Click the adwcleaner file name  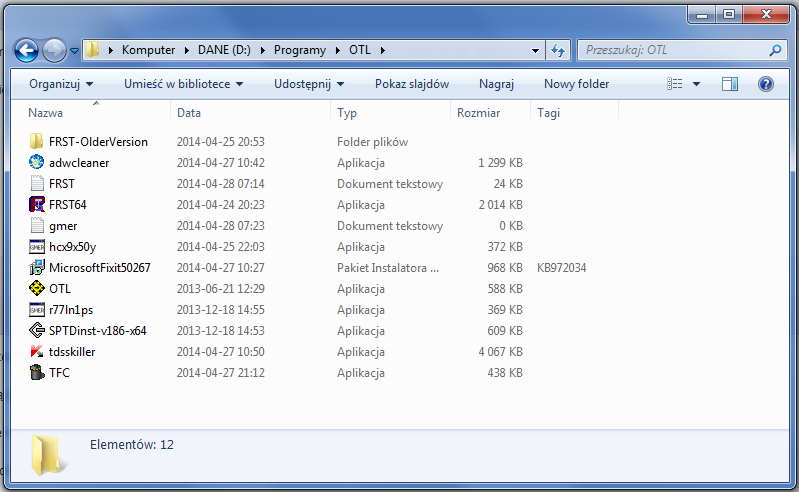[79, 162]
